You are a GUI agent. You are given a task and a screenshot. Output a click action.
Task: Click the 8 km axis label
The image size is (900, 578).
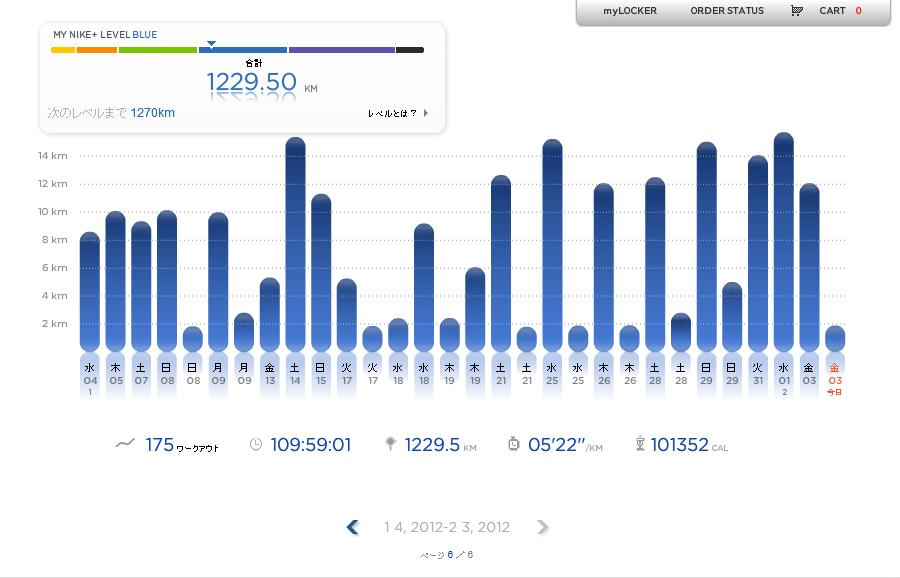pyautogui.click(x=55, y=240)
